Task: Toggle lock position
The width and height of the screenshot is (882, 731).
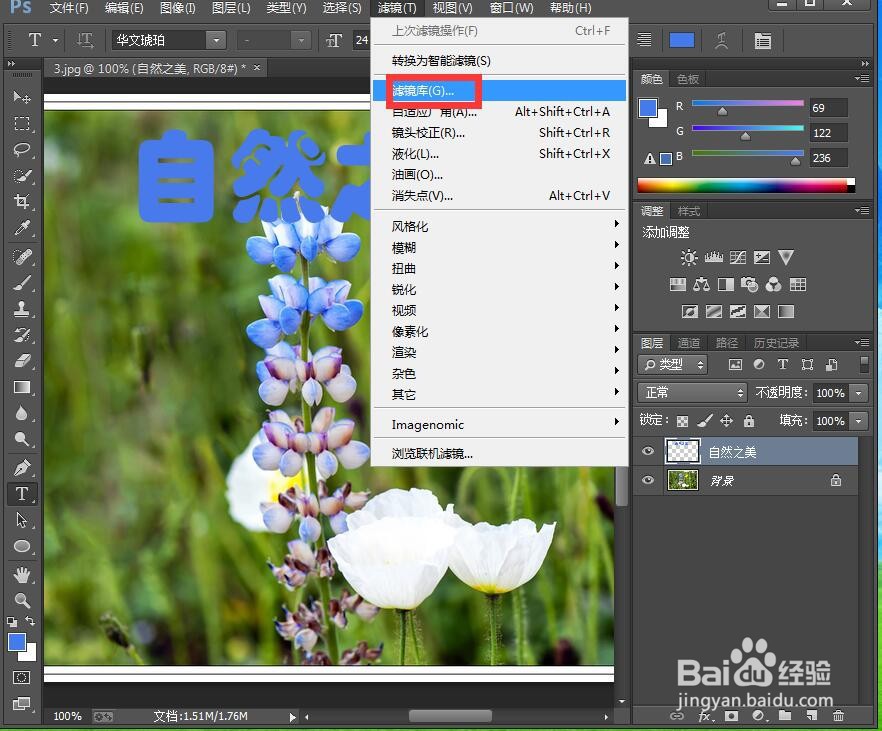Action: (x=727, y=421)
